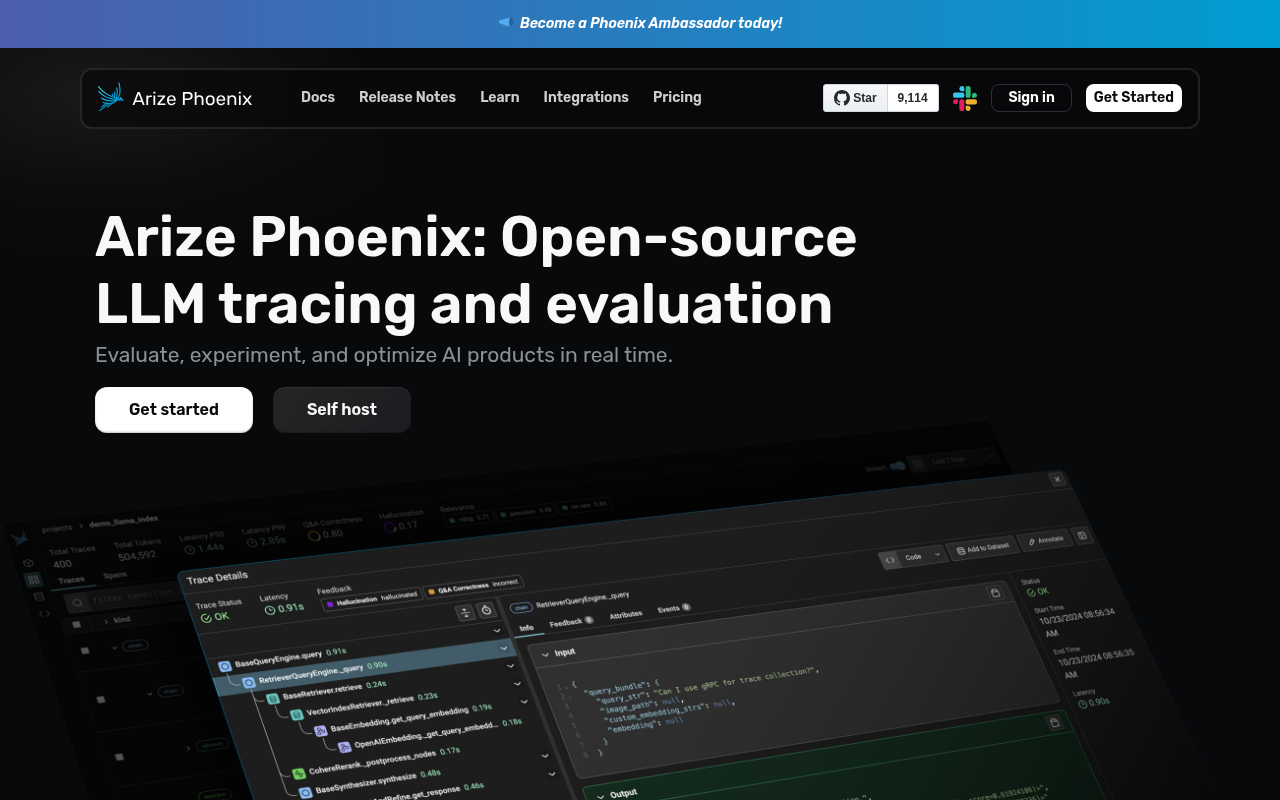Click the CohereRerank span icon
This screenshot has height=800, width=1280.
(x=299, y=774)
